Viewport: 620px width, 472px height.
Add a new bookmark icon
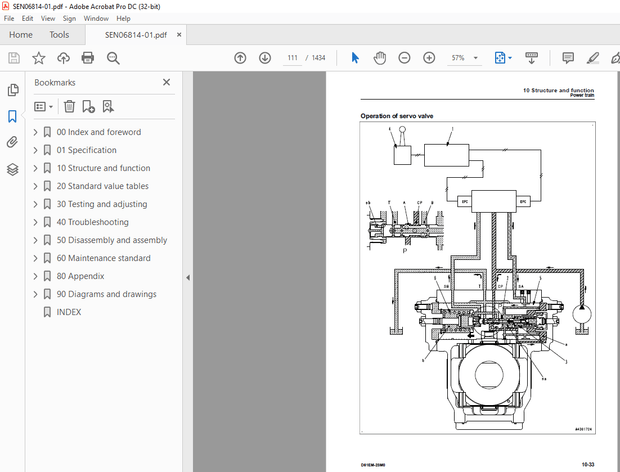point(88,106)
